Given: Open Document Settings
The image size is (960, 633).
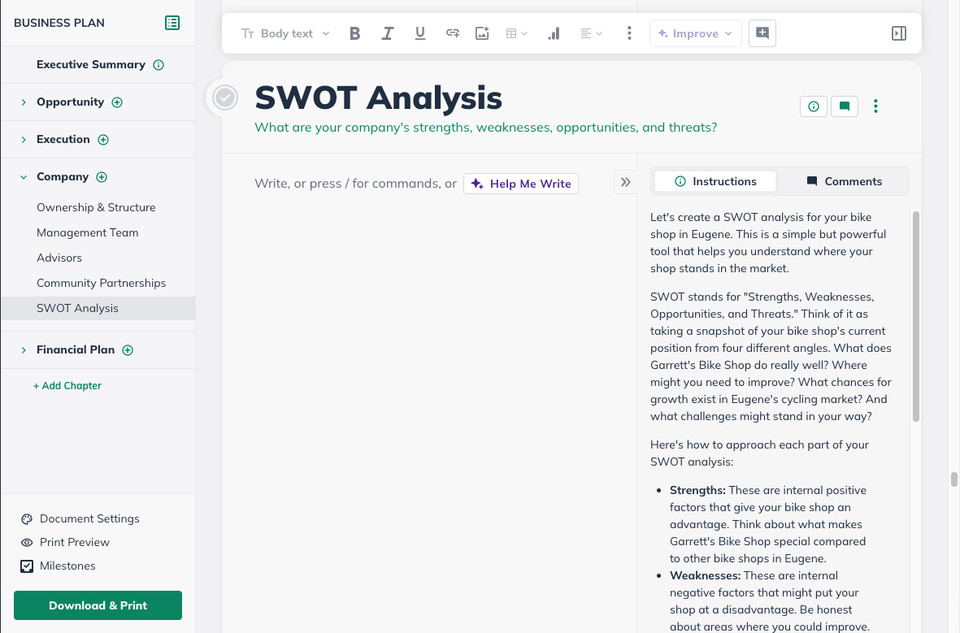Looking at the screenshot, I should click(80, 519).
